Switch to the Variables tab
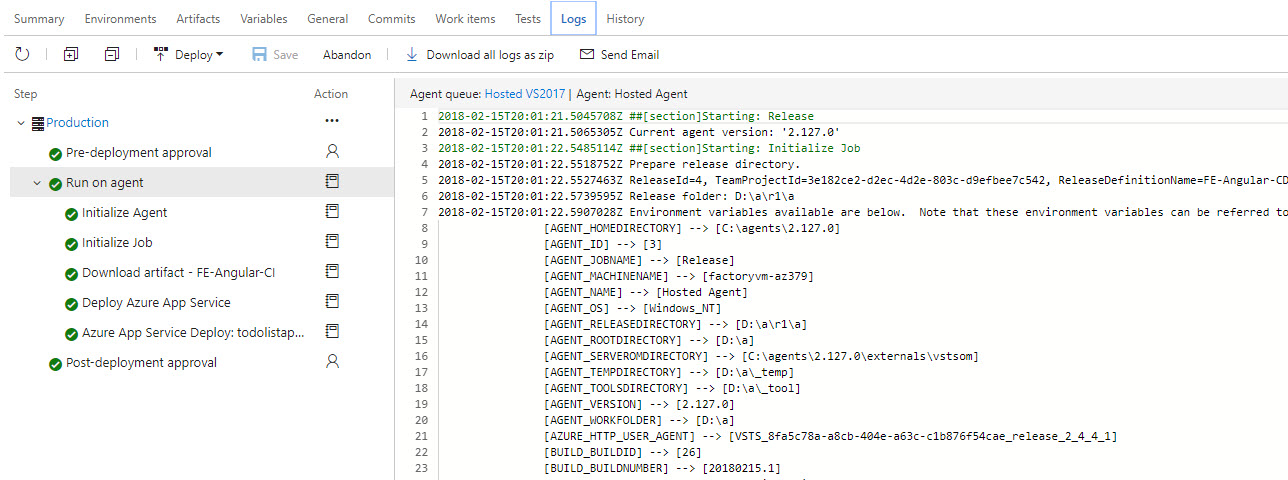1288x480 pixels. (x=264, y=19)
